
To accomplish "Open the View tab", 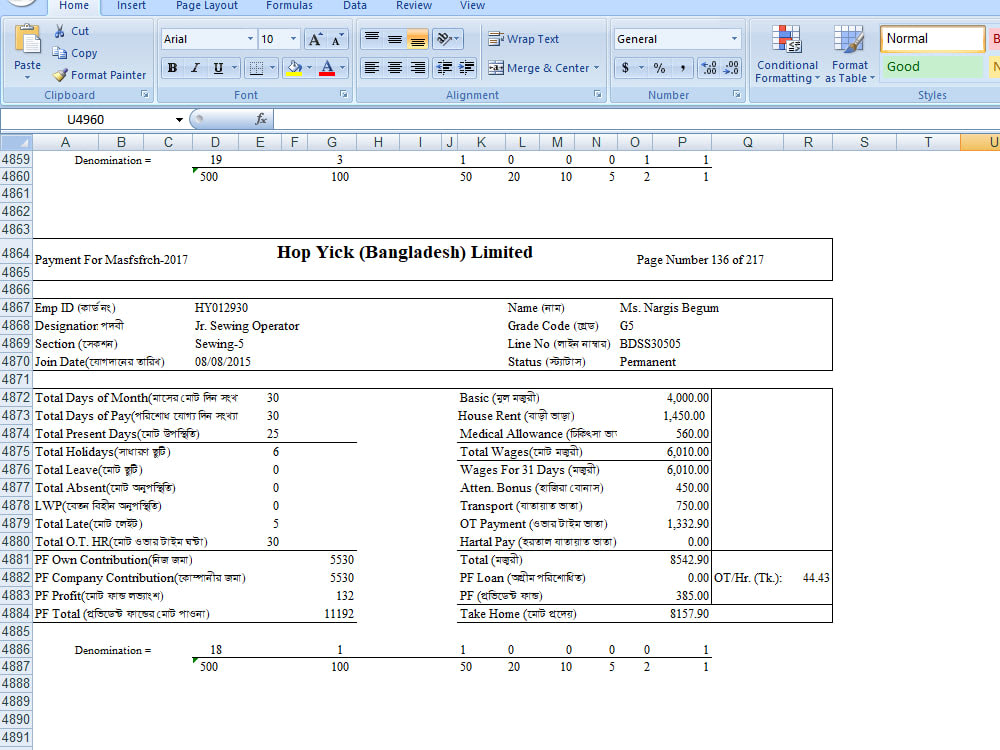I will click(x=473, y=6).
